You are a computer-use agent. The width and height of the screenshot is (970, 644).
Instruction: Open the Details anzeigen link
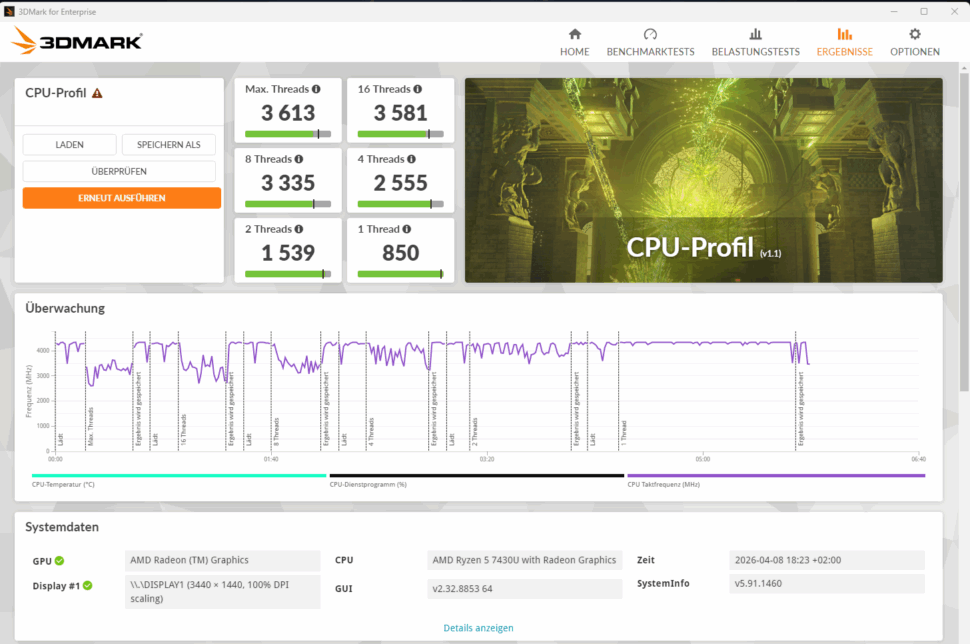[478, 628]
